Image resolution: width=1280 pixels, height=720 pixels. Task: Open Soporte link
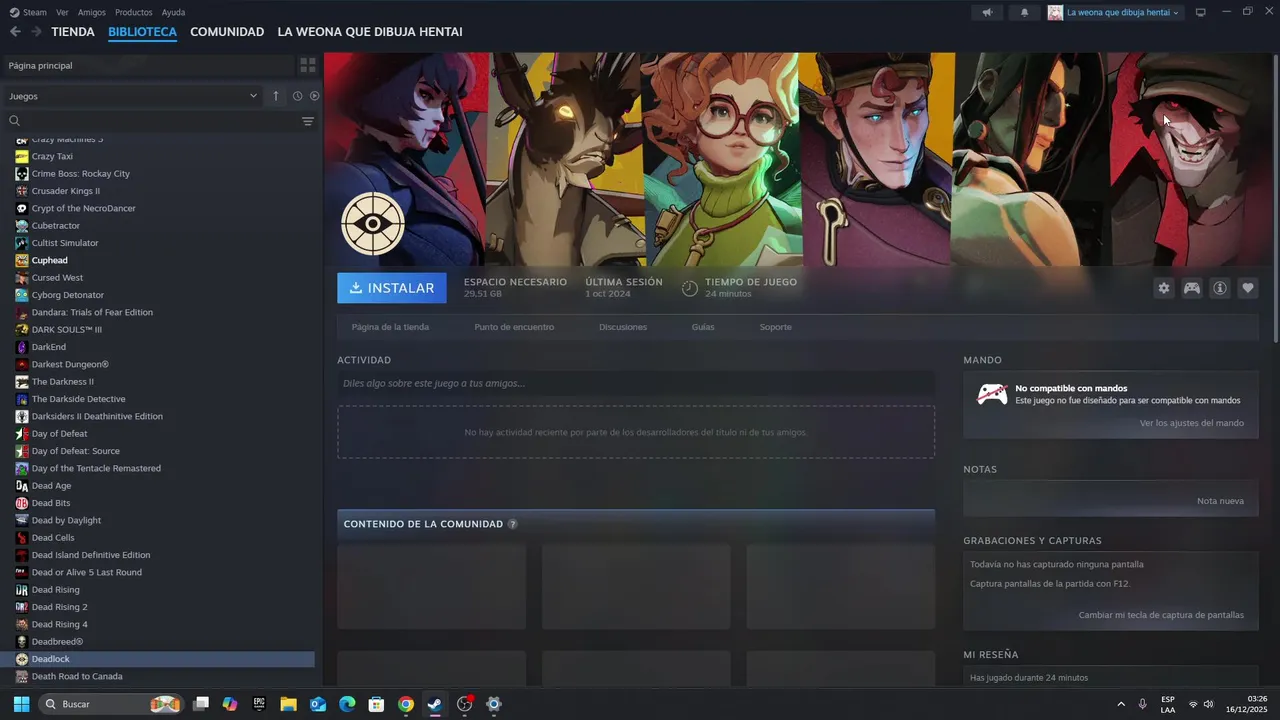coord(775,327)
